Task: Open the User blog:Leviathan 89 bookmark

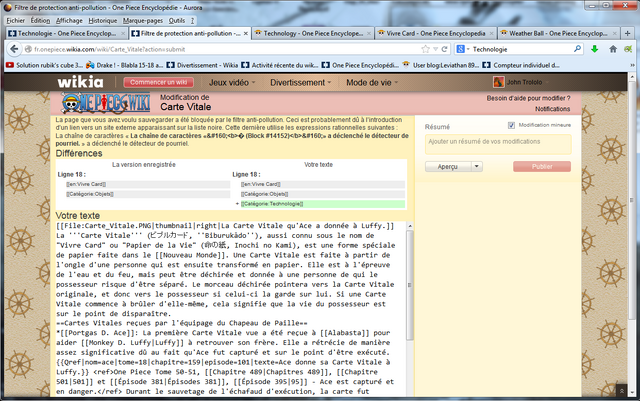Action: pos(441,65)
